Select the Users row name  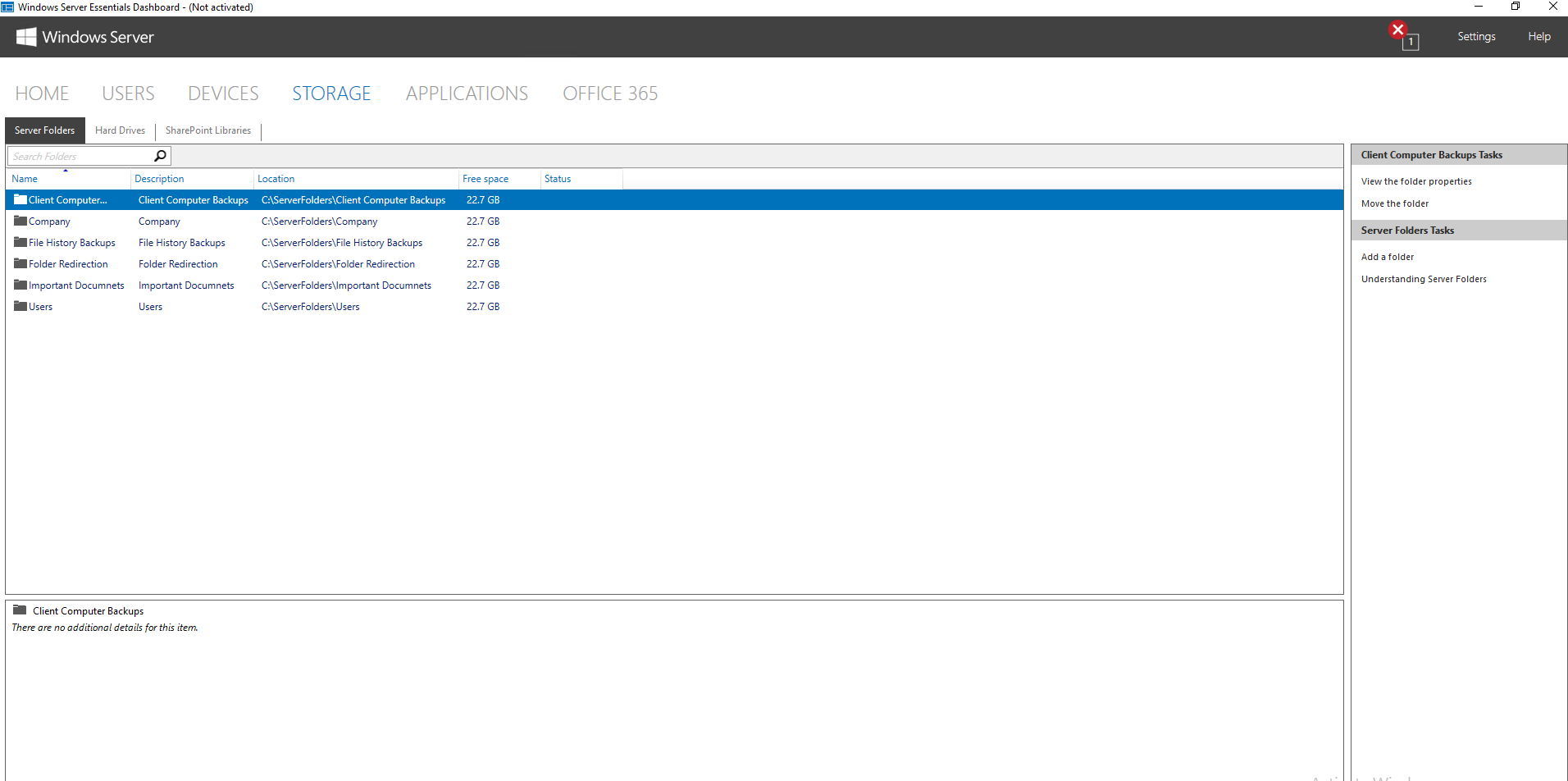(40, 307)
